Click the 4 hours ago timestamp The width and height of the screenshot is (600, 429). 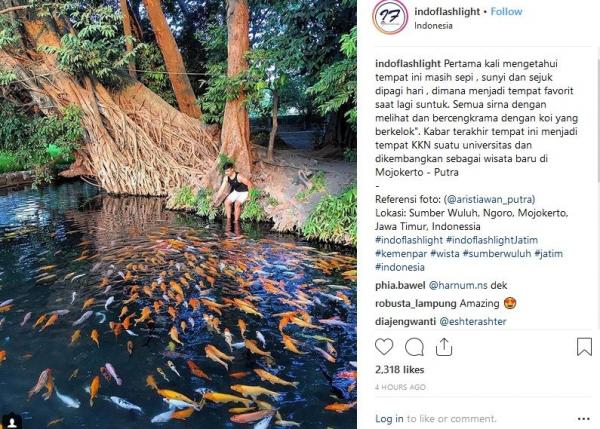click(x=400, y=386)
